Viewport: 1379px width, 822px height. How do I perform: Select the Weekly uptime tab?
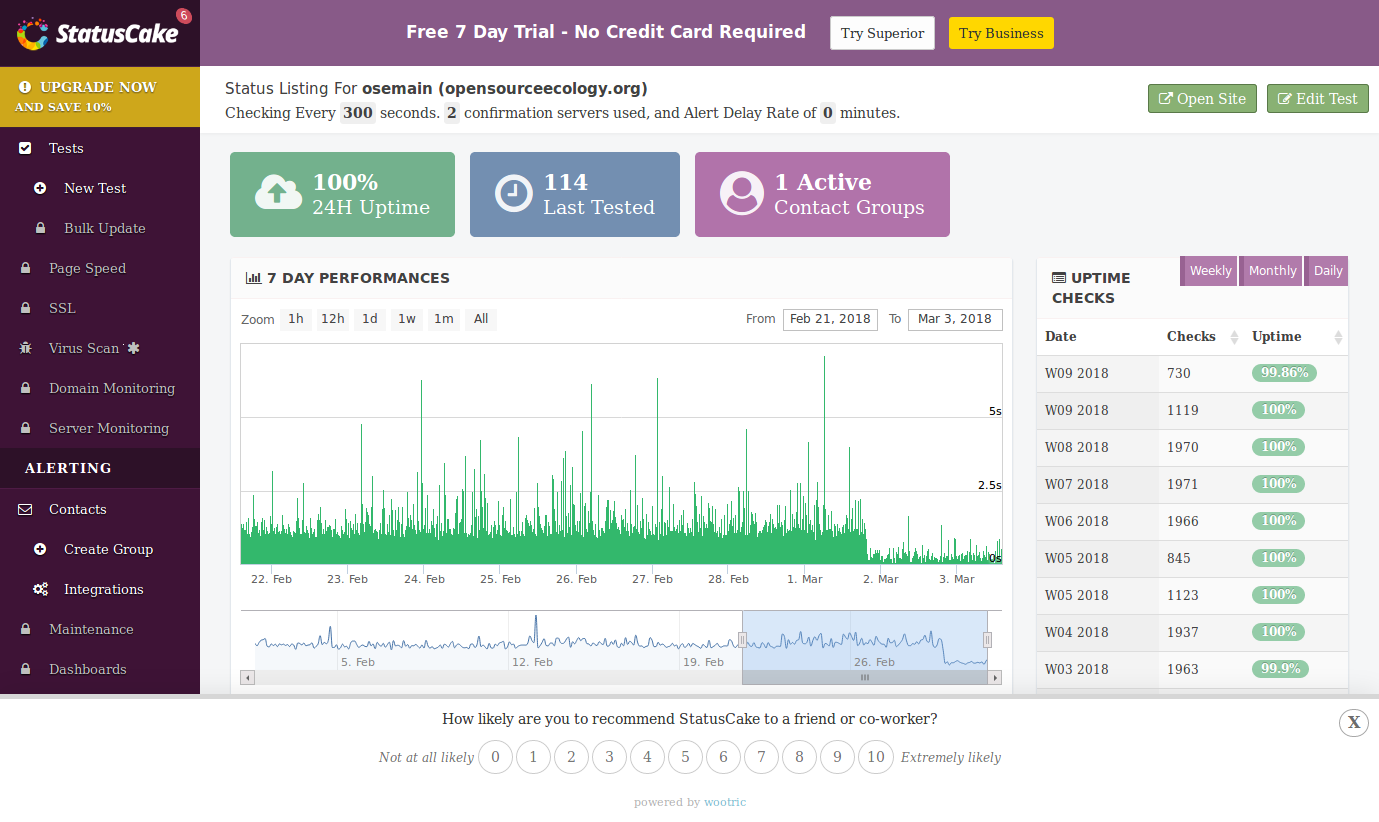pyautogui.click(x=1210, y=271)
